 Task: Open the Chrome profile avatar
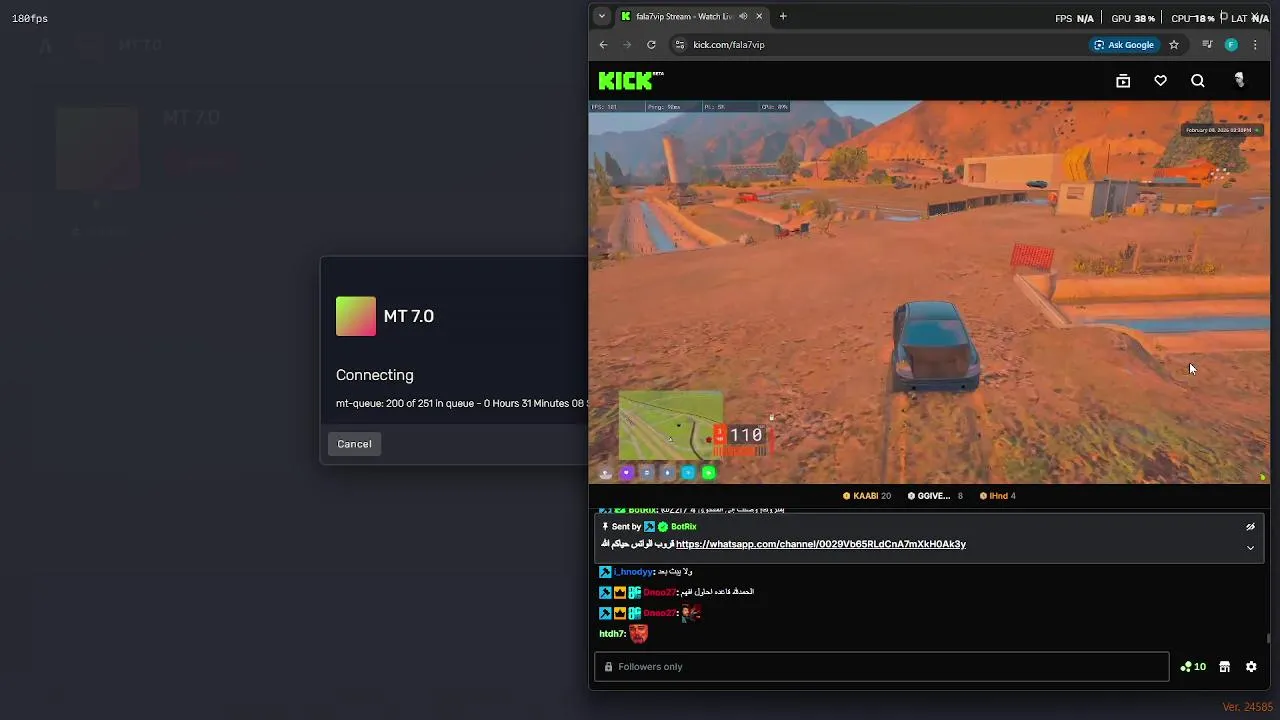pos(1231,45)
